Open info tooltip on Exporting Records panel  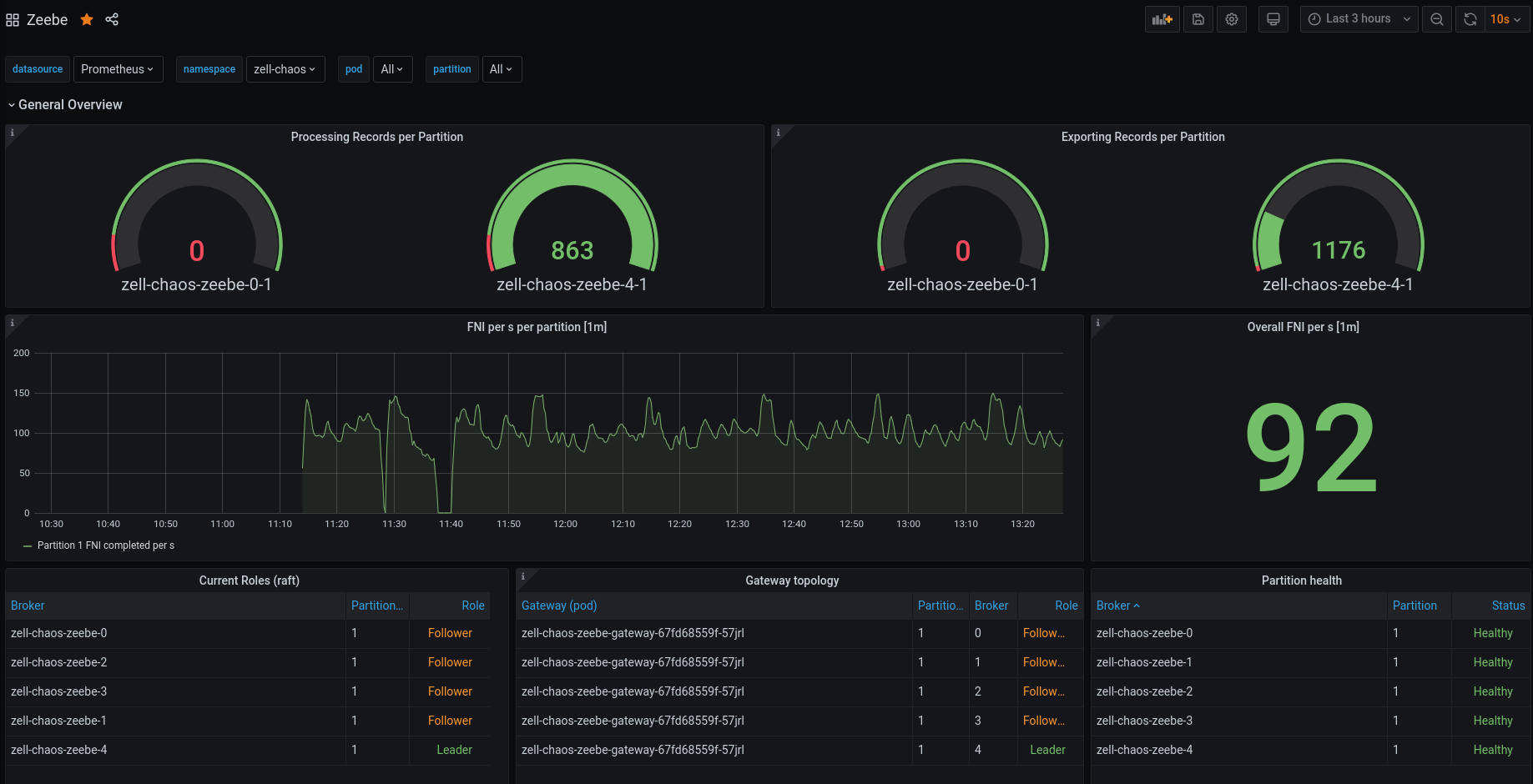coord(779,133)
